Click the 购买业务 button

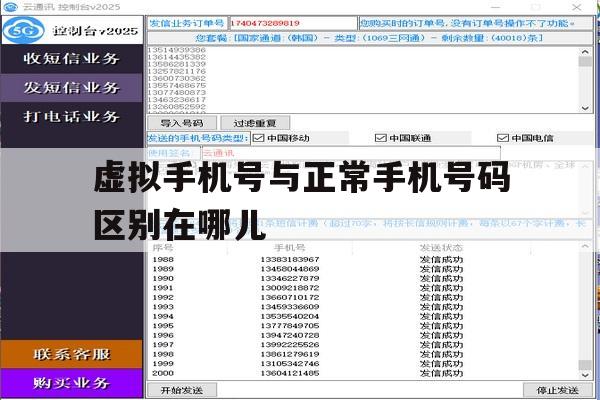click(72, 383)
